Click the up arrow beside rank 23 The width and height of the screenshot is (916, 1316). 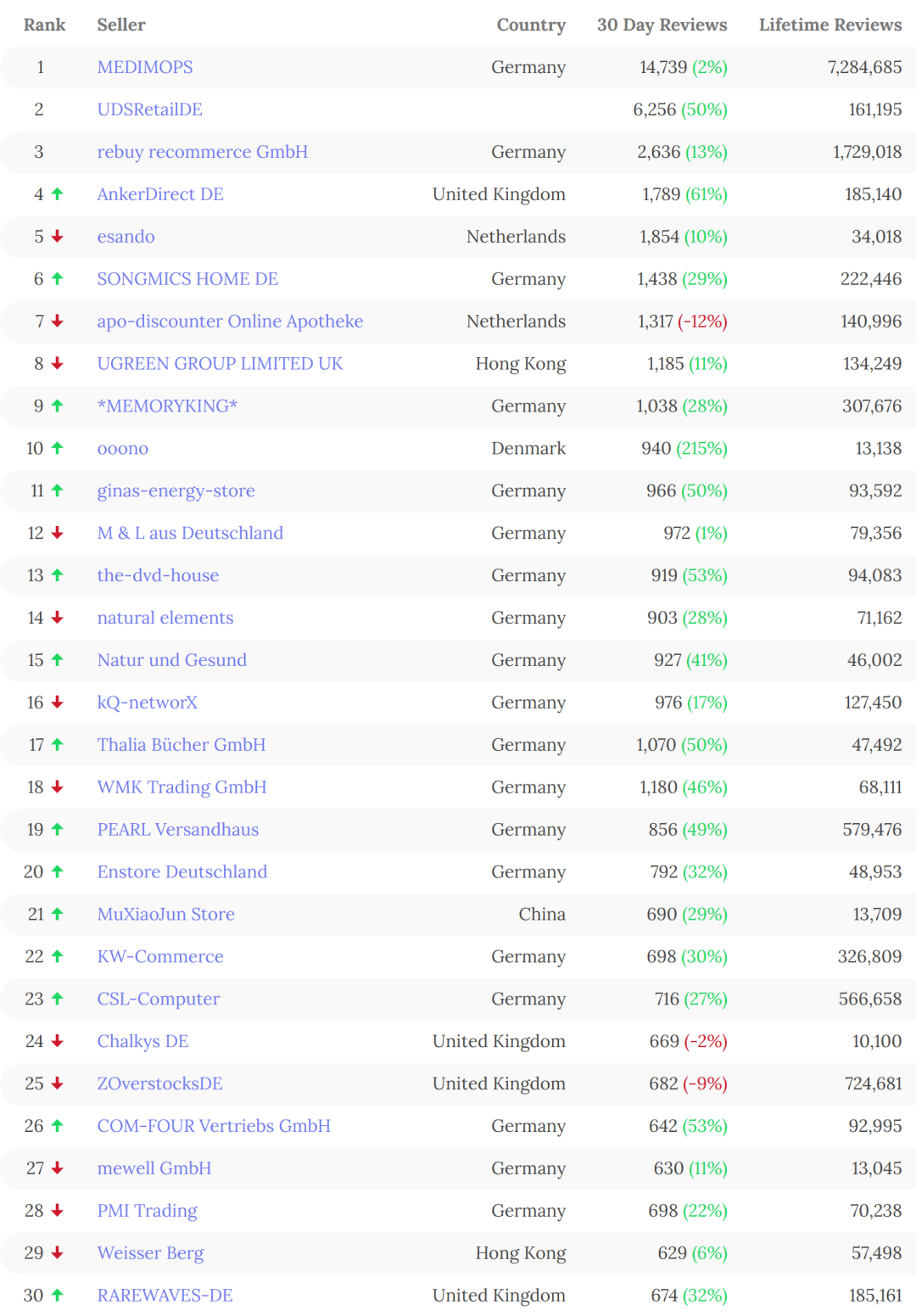58,999
